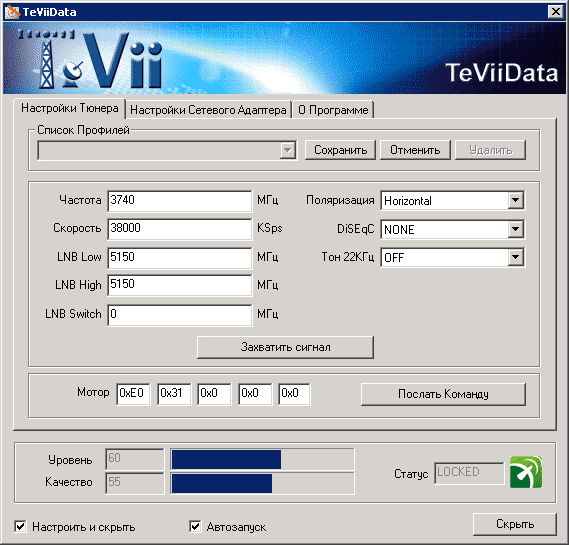Click the Послать Команду button

click(443, 394)
